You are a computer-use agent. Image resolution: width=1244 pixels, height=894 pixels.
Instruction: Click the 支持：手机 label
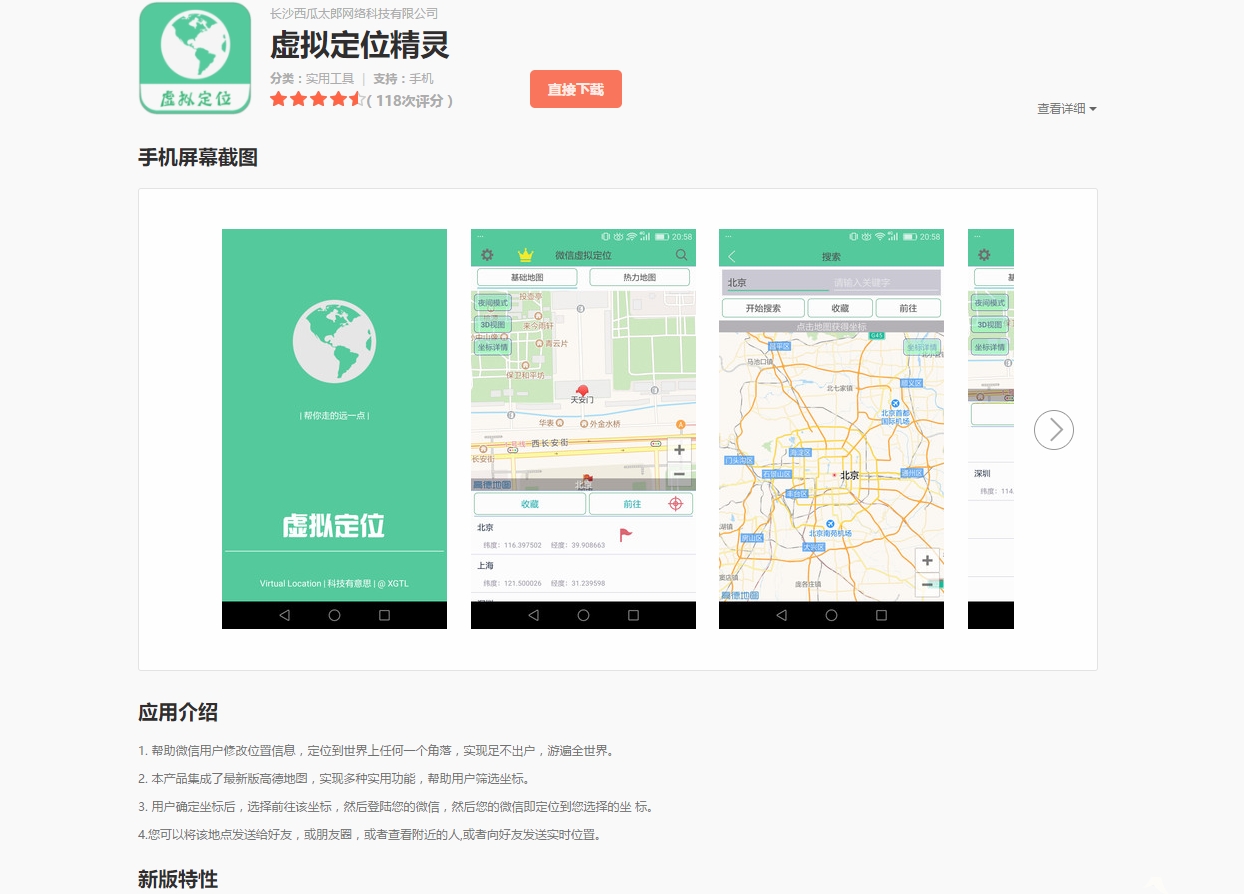coord(403,78)
